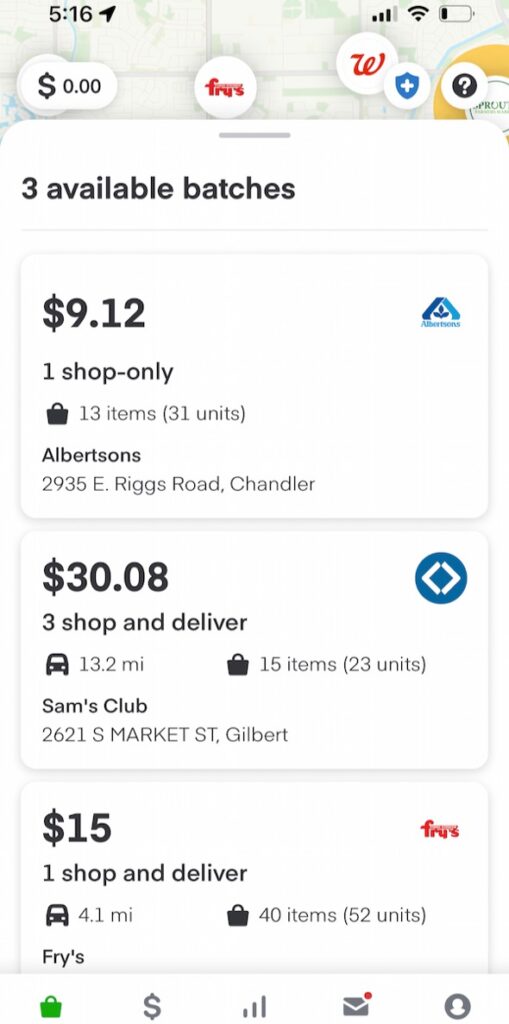Open the question mark help button
Viewport: 509px width, 1024px height.
click(464, 86)
